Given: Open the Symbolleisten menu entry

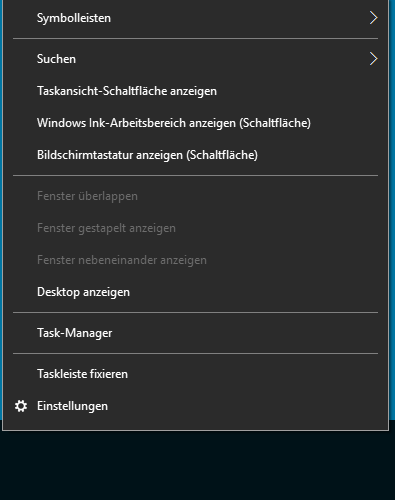Looking at the screenshot, I should click(195, 18).
